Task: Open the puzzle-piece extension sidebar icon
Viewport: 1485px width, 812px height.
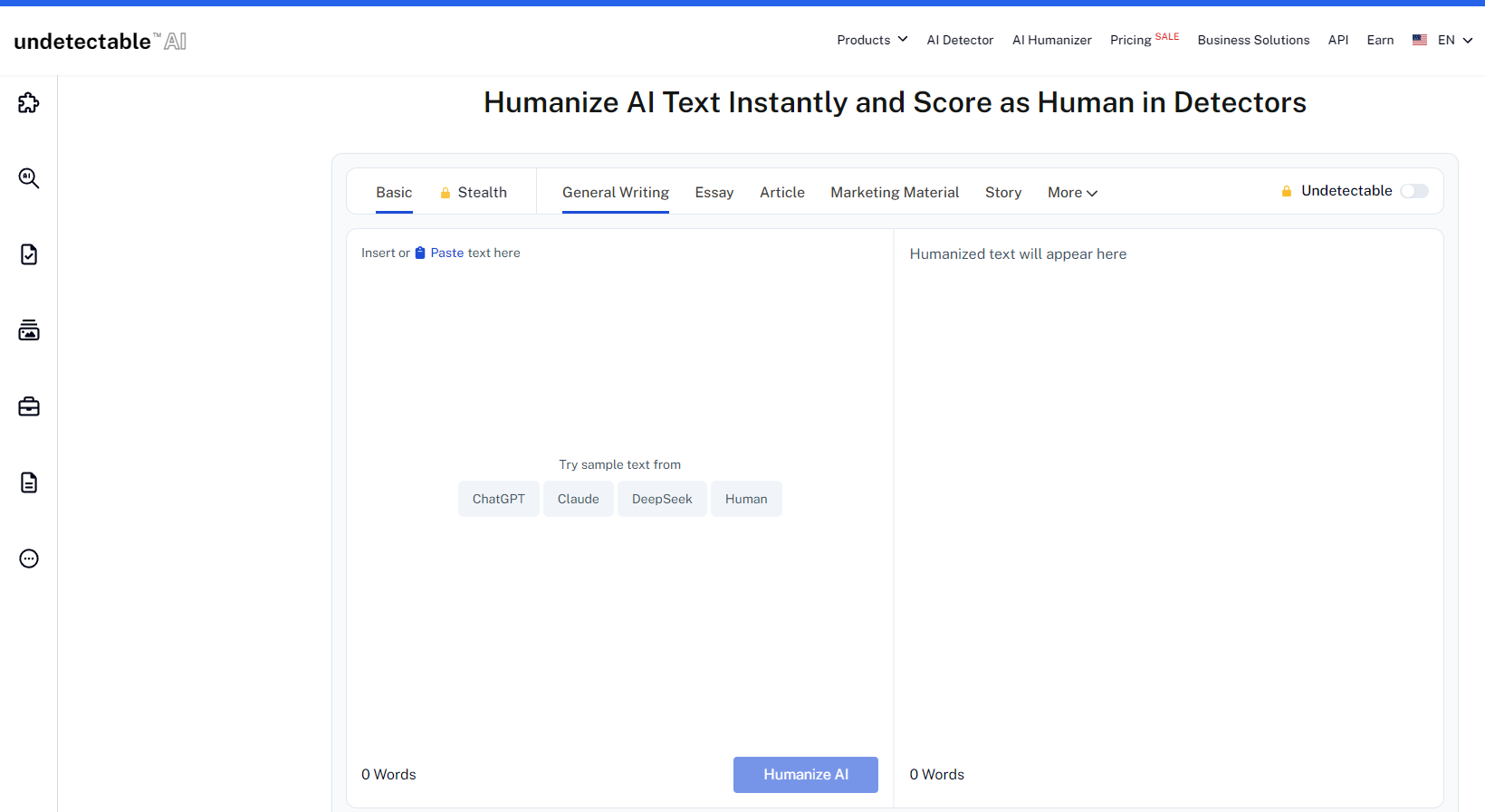Action: tap(29, 102)
